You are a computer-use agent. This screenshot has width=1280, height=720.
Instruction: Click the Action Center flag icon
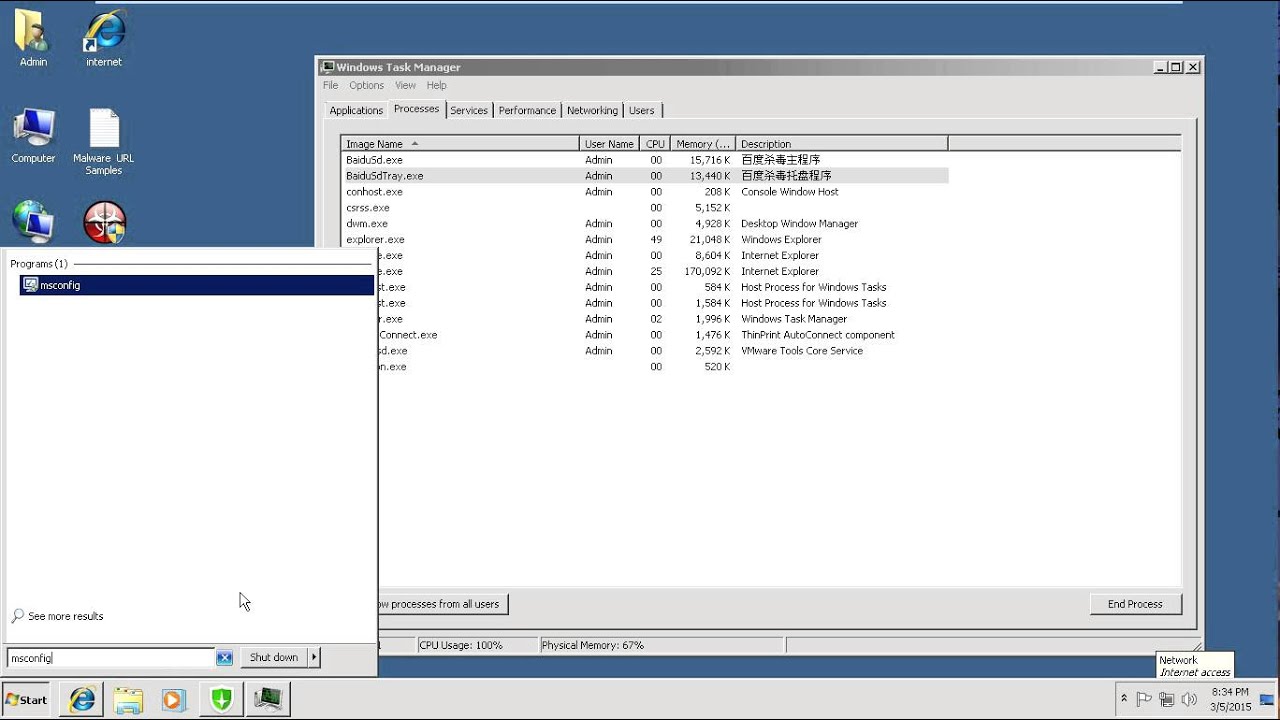point(1145,699)
